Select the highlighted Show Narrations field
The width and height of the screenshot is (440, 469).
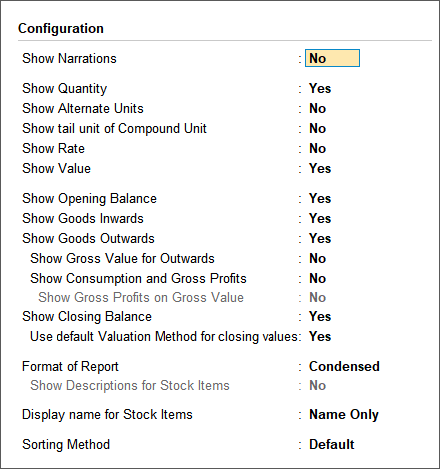point(332,58)
